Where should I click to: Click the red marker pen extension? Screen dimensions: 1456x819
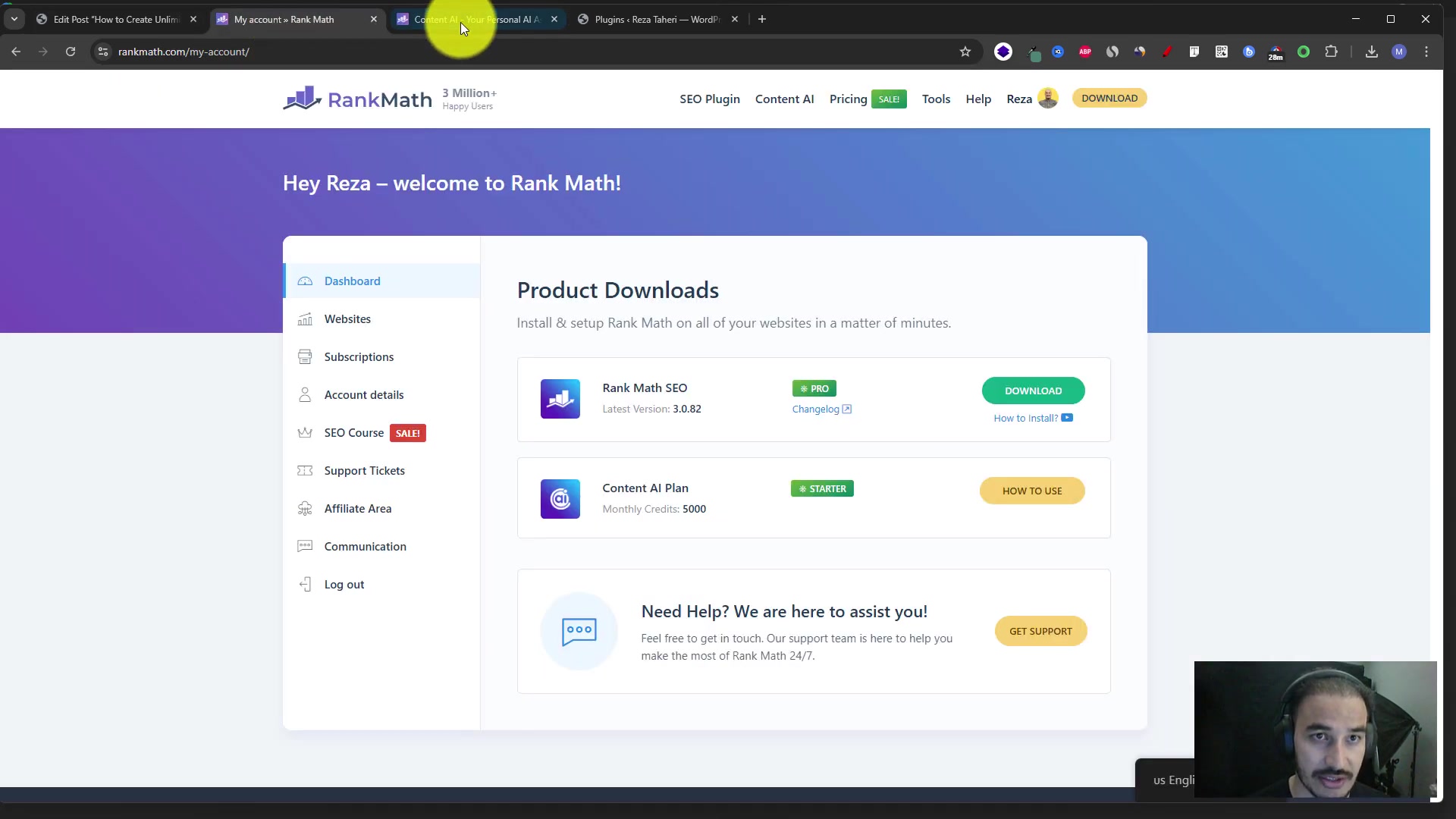1167,52
